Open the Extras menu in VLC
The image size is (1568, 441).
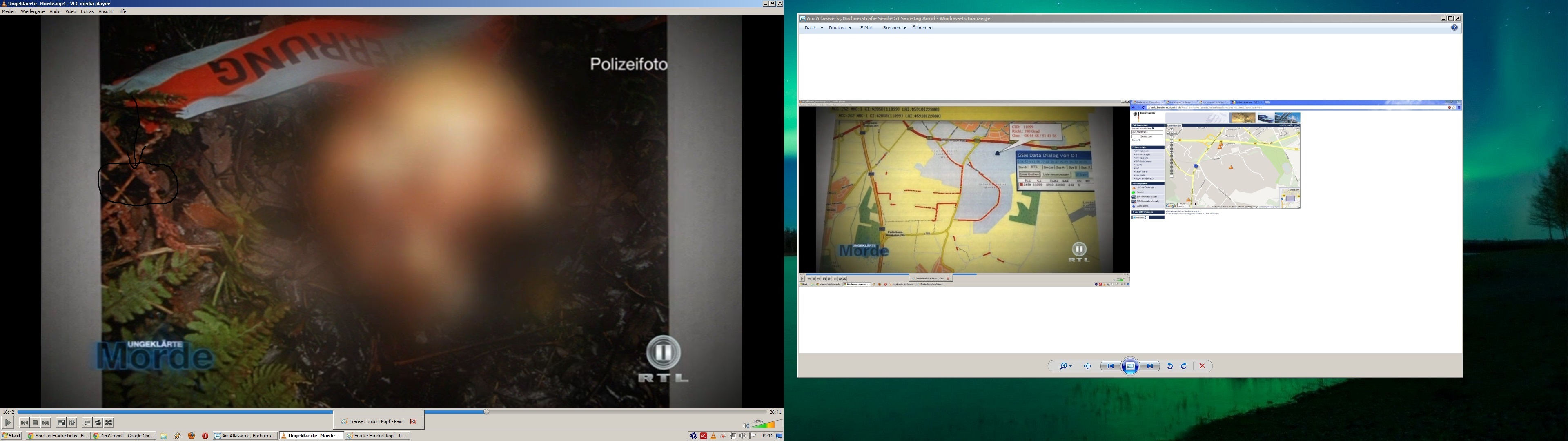click(87, 11)
